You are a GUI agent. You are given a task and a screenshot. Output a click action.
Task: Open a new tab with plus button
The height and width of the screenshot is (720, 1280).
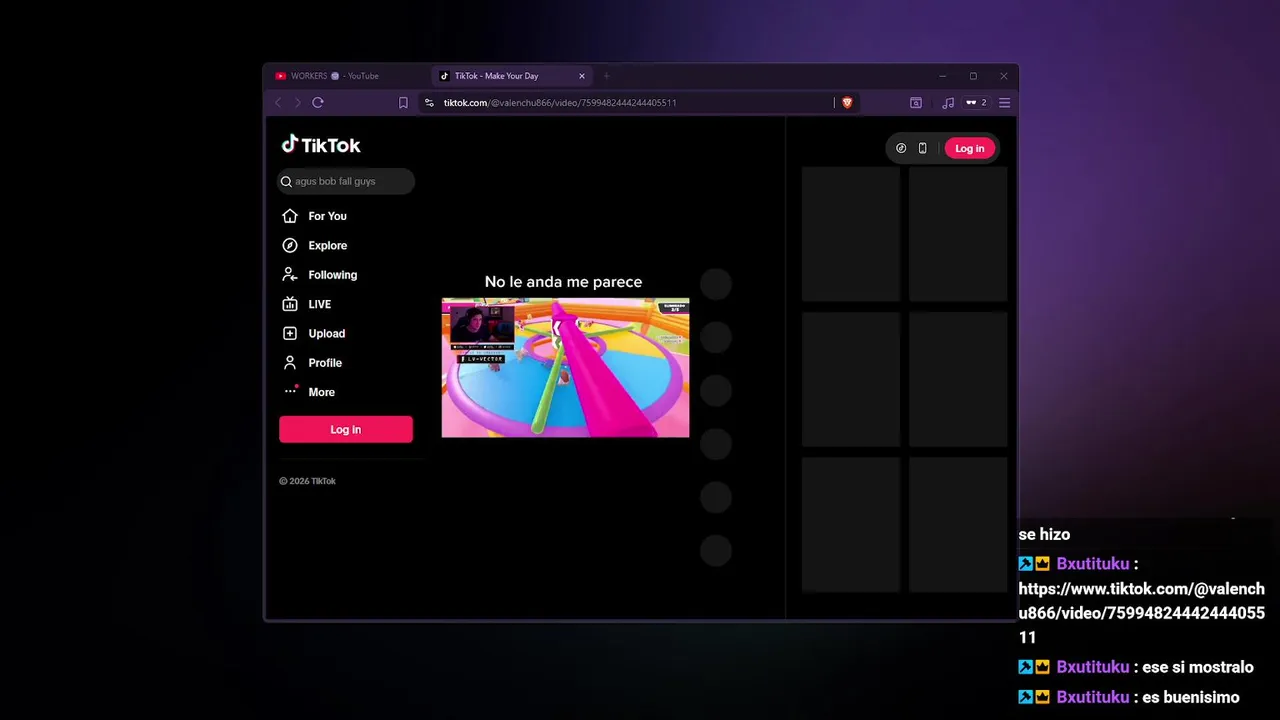pyautogui.click(x=606, y=76)
